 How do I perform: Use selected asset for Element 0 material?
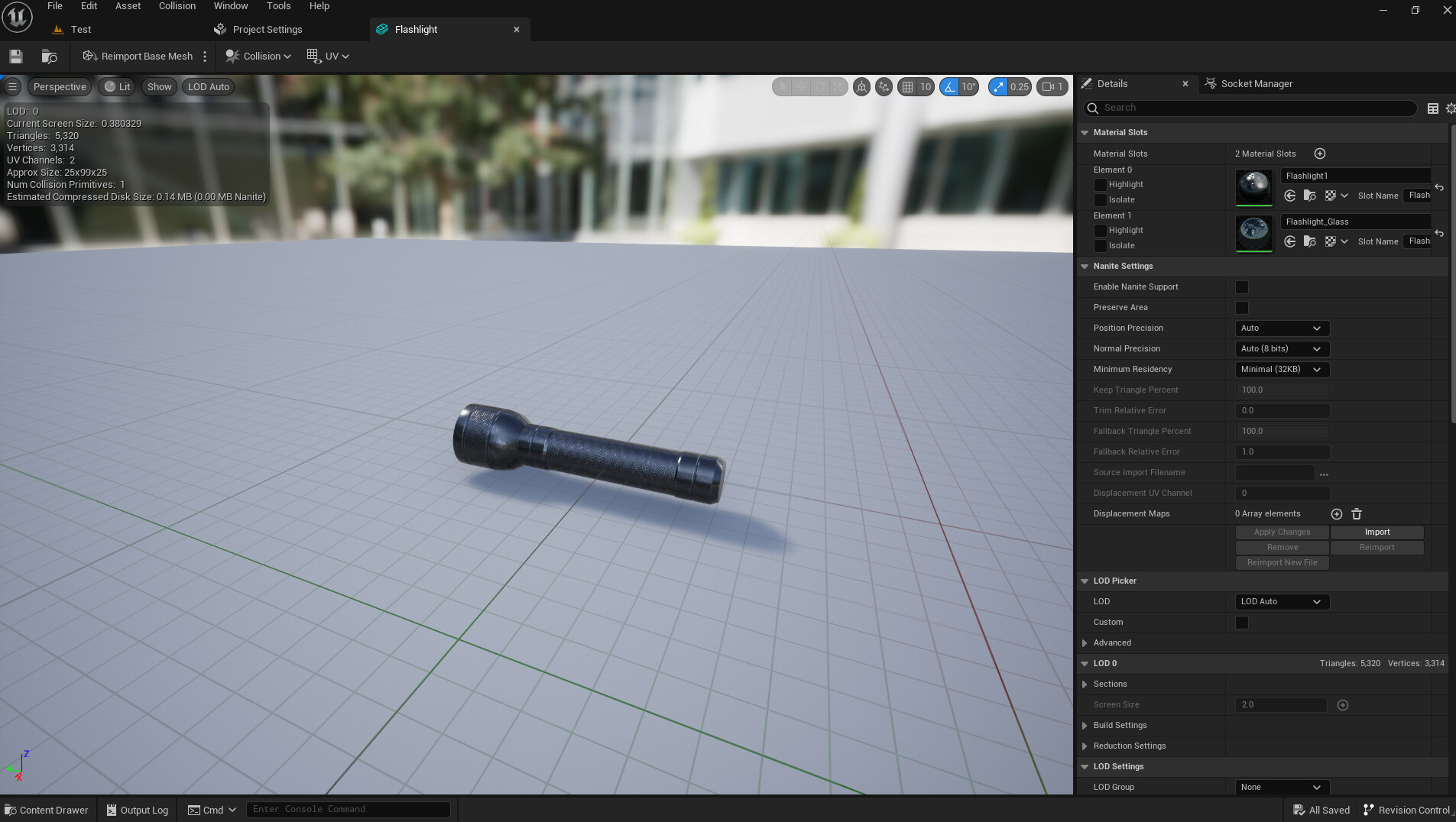click(x=1290, y=196)
